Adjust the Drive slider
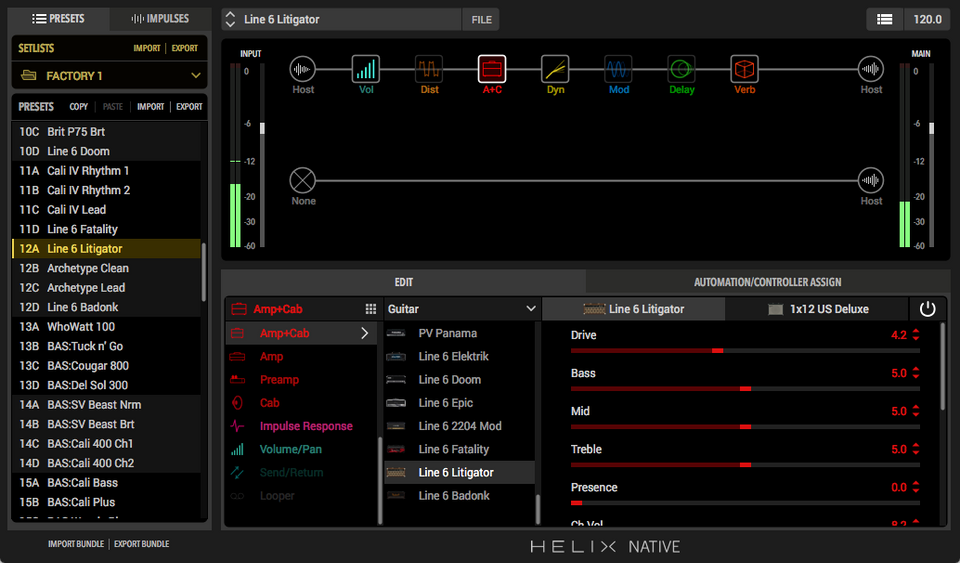This screenshot has width=960, height=563. [x=717, y=351]
